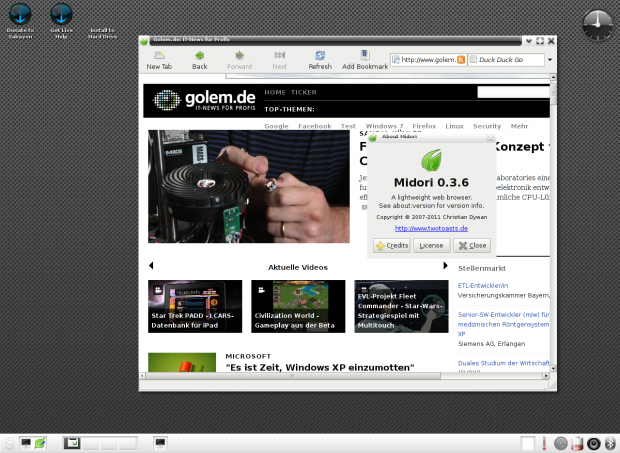Click the green Microsoft article thumbnail
The height and width of the screenshot is (453, 620).
tap(182, 362)
